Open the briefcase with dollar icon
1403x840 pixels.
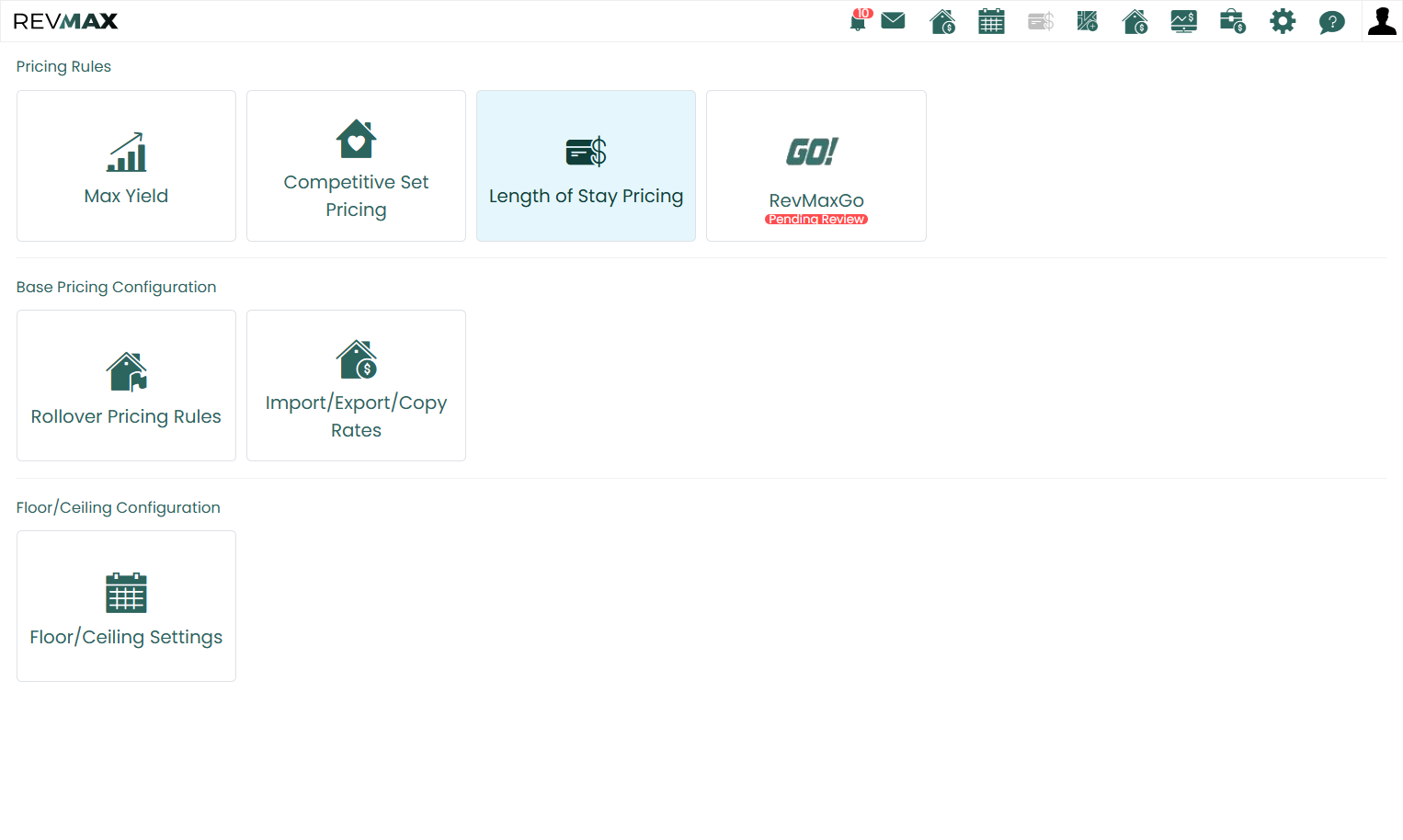[1233, 21]
